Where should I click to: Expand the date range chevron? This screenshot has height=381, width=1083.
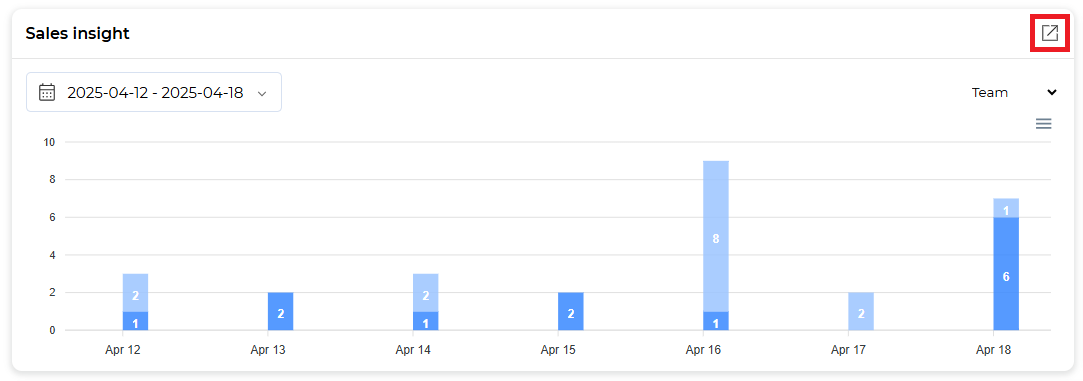[262, 93]
